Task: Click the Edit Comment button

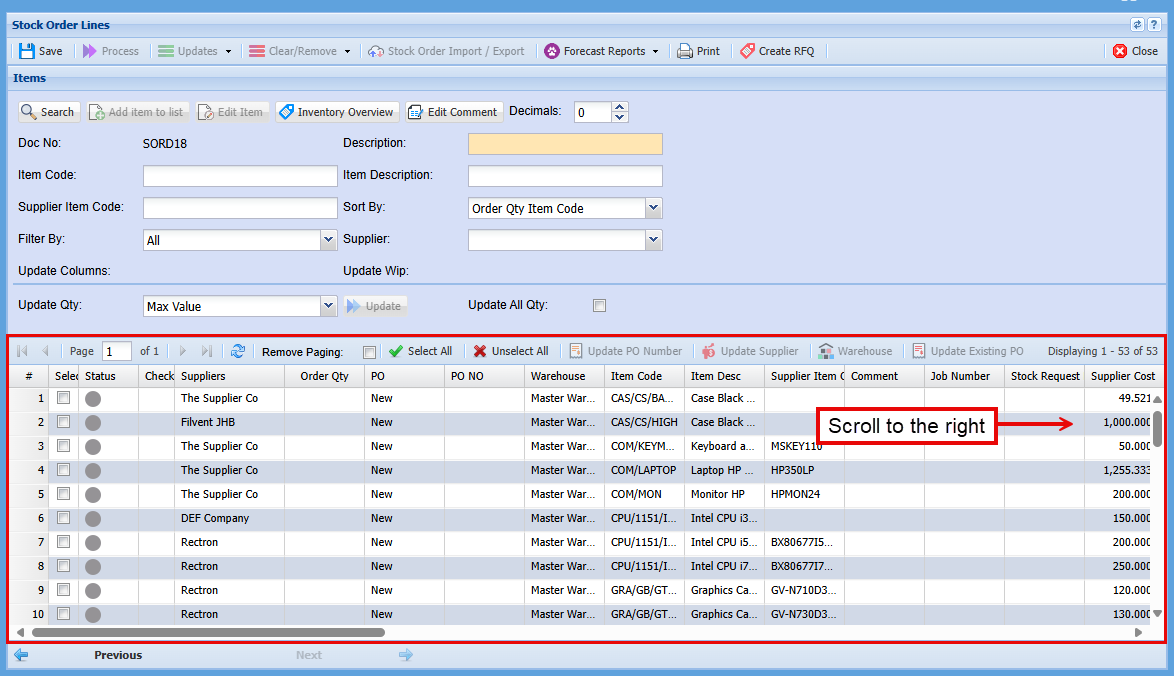Action: tap(452, 112)
